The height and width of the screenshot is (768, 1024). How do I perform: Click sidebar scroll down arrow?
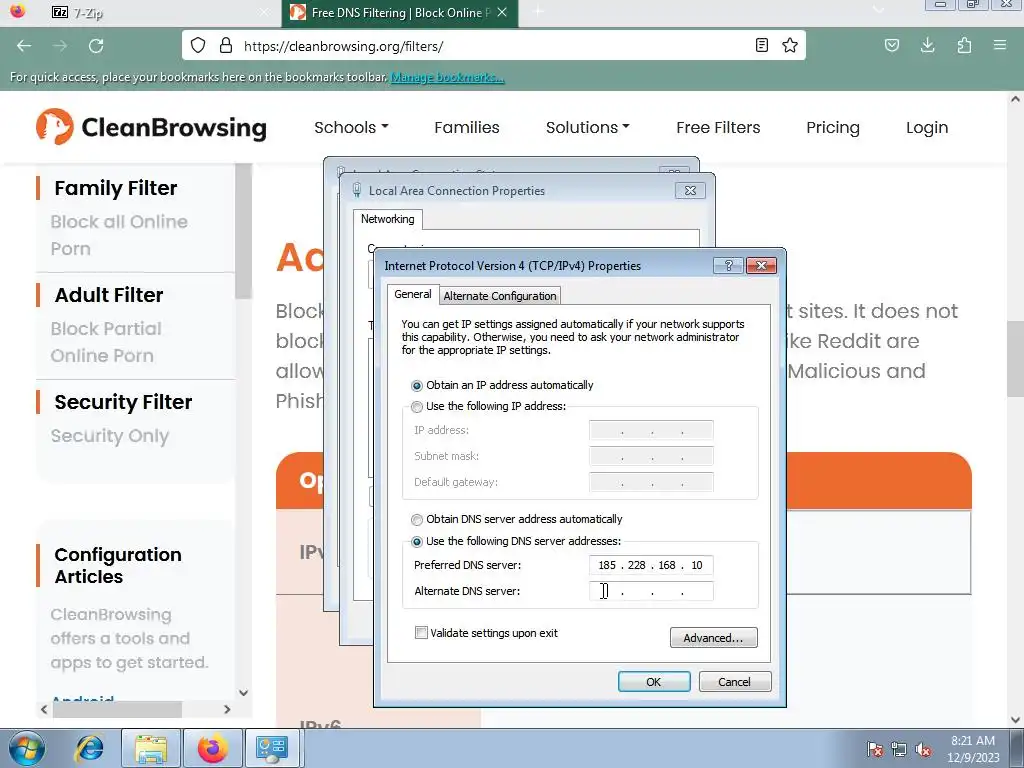pyautogui.click(x=244, y=693)
